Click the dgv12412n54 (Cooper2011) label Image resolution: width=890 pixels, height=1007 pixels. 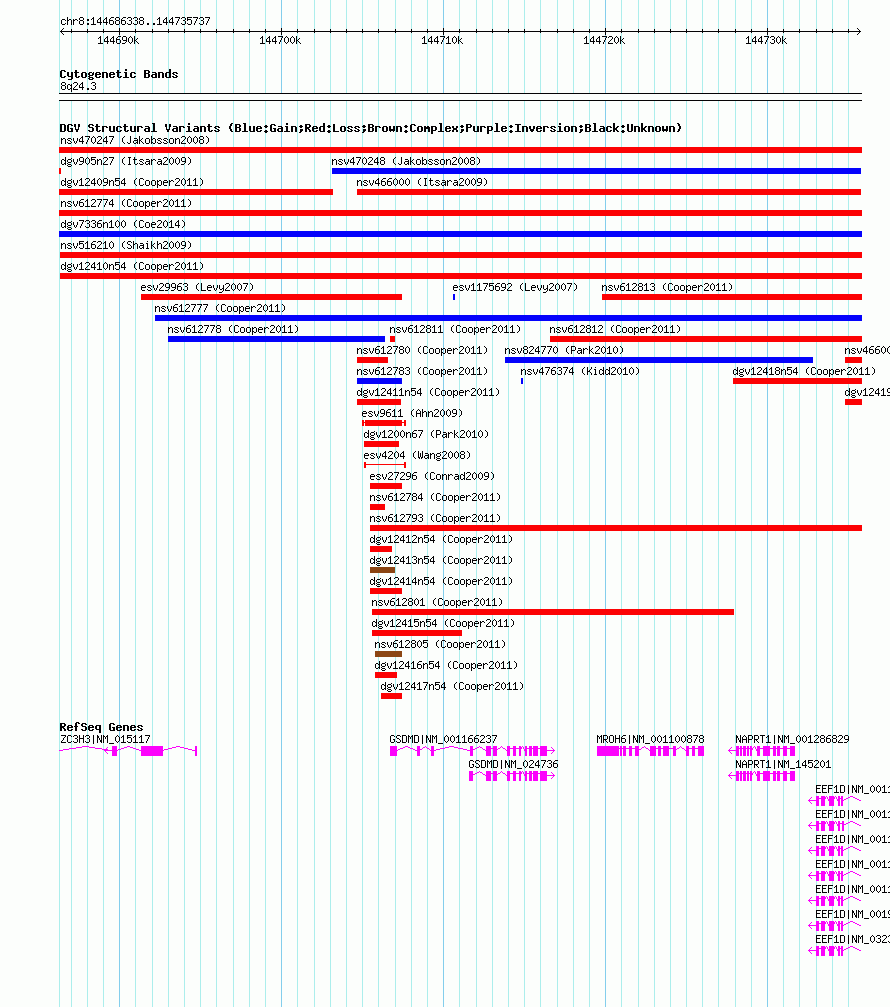[x=441, y=539]
